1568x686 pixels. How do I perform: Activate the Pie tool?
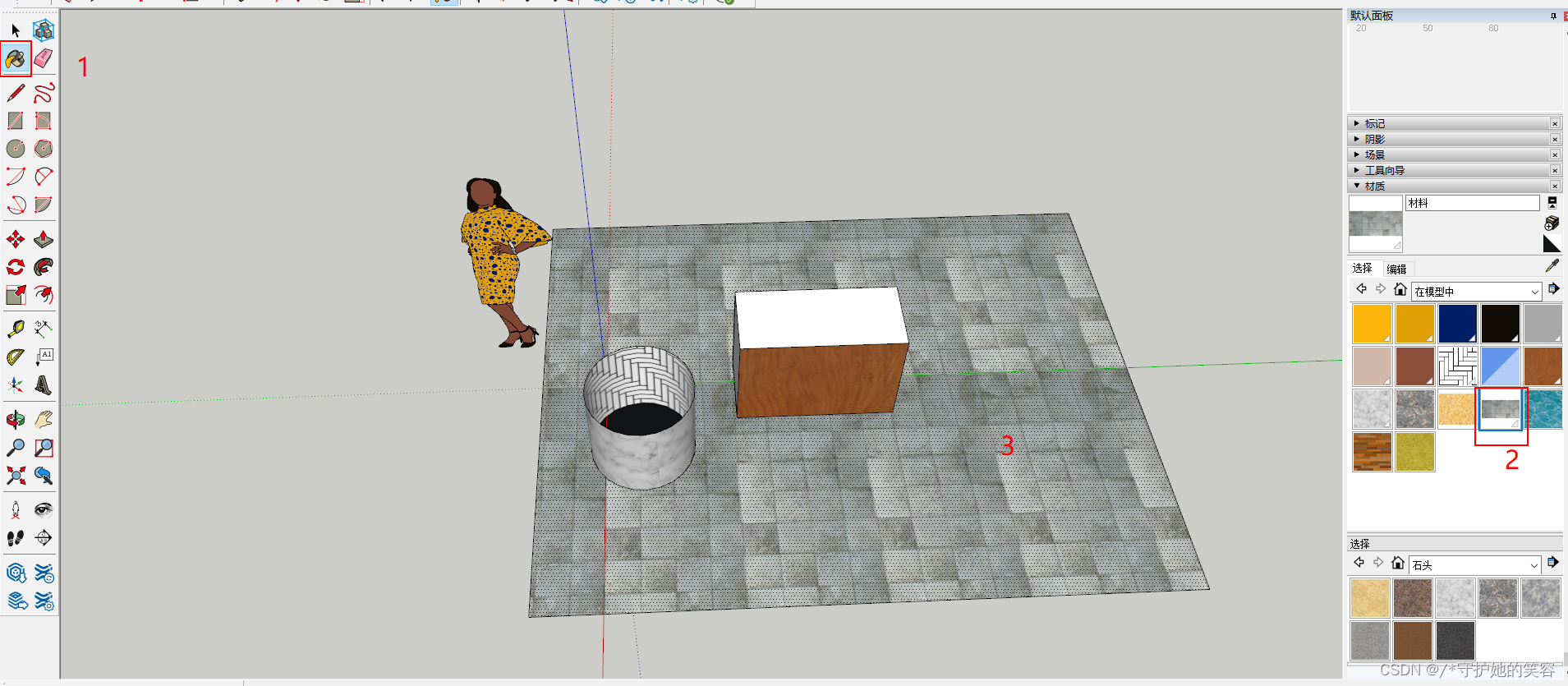coord(44,205)
